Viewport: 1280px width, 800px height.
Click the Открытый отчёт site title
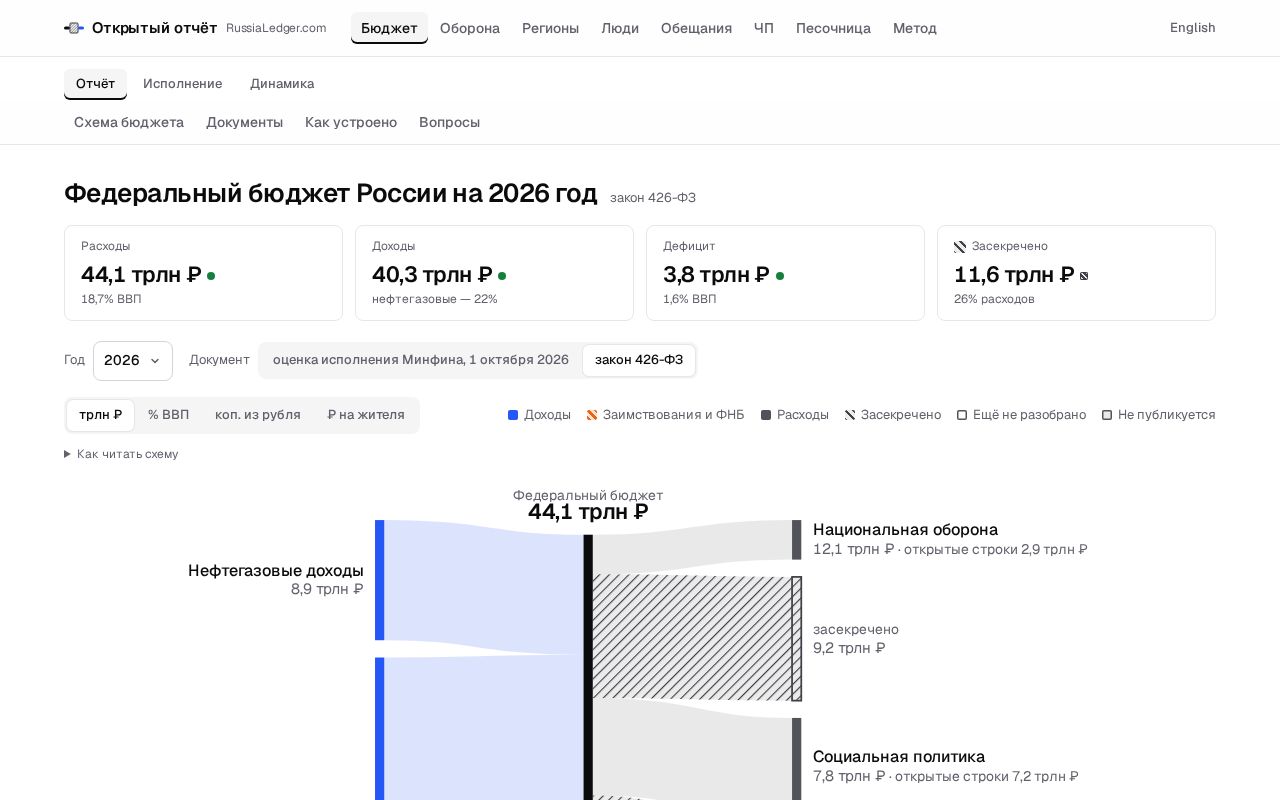pos(155,28)
